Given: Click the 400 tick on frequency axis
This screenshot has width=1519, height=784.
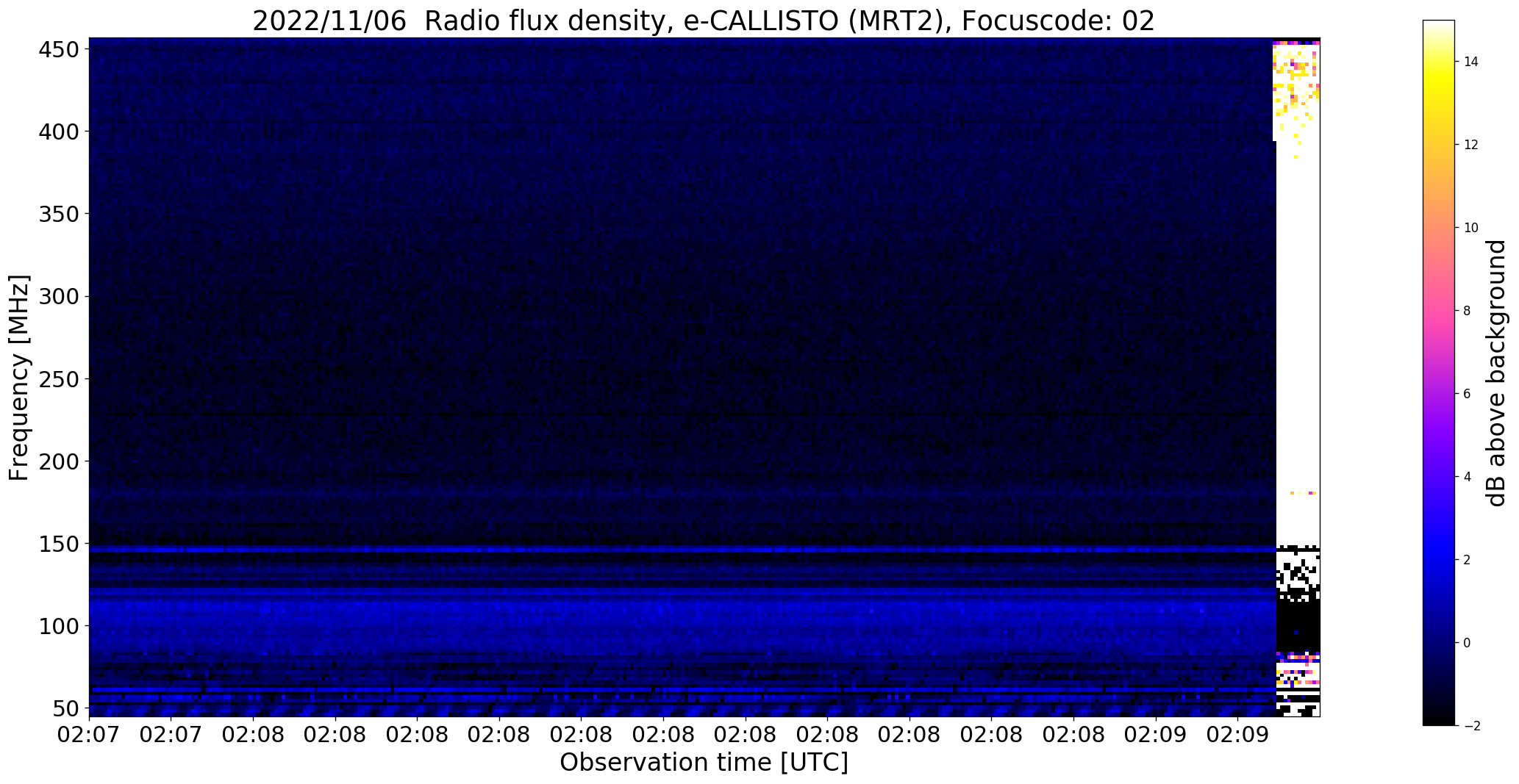Looking at the screenshot, I should click(x=58, y=132).
